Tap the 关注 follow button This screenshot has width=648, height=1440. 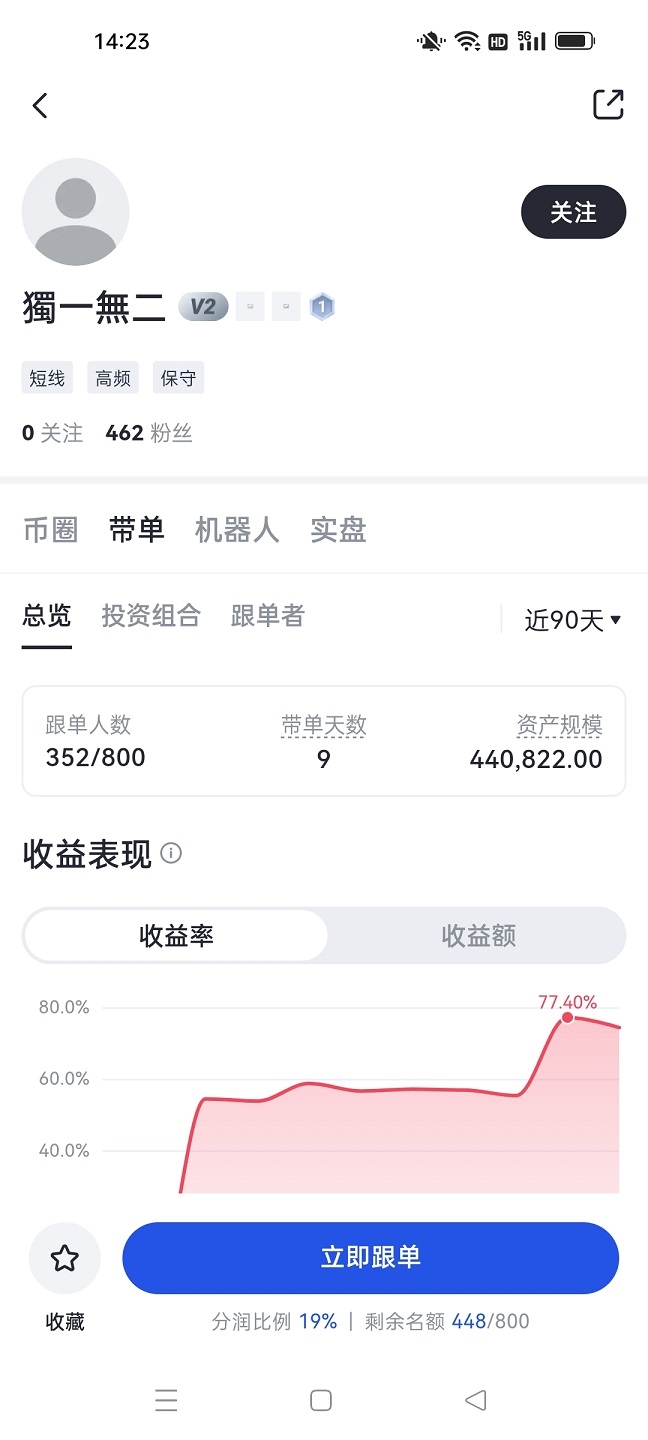573,211
